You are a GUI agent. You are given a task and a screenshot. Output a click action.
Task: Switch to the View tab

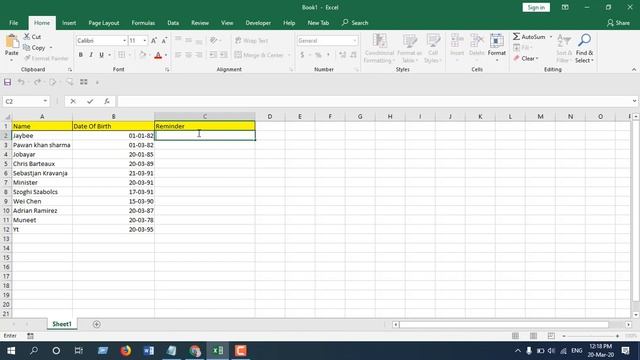(227, 23)
